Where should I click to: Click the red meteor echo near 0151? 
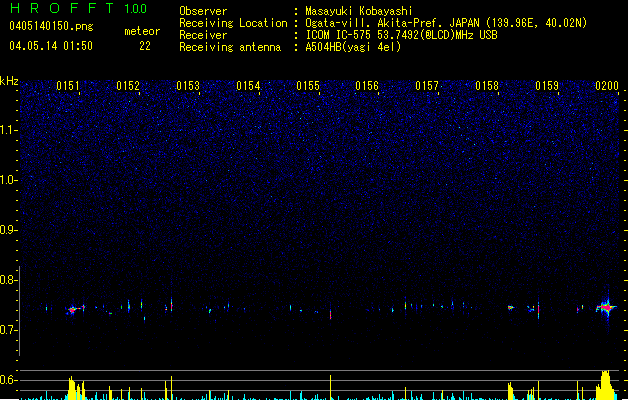click(x=72, y=310)
